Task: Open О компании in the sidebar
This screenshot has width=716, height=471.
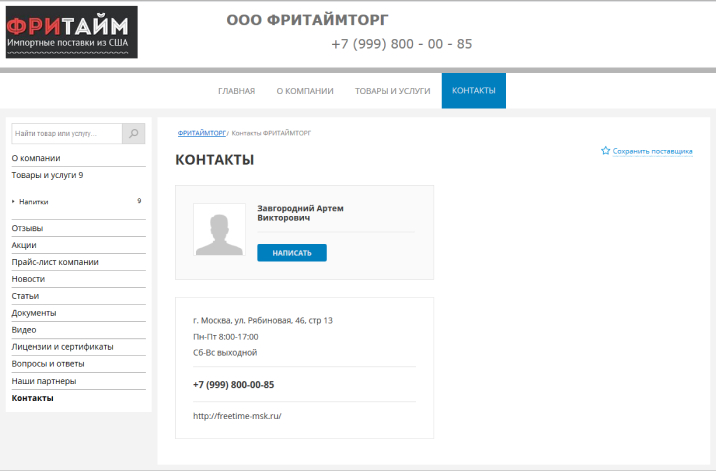Action: point(36,158)
